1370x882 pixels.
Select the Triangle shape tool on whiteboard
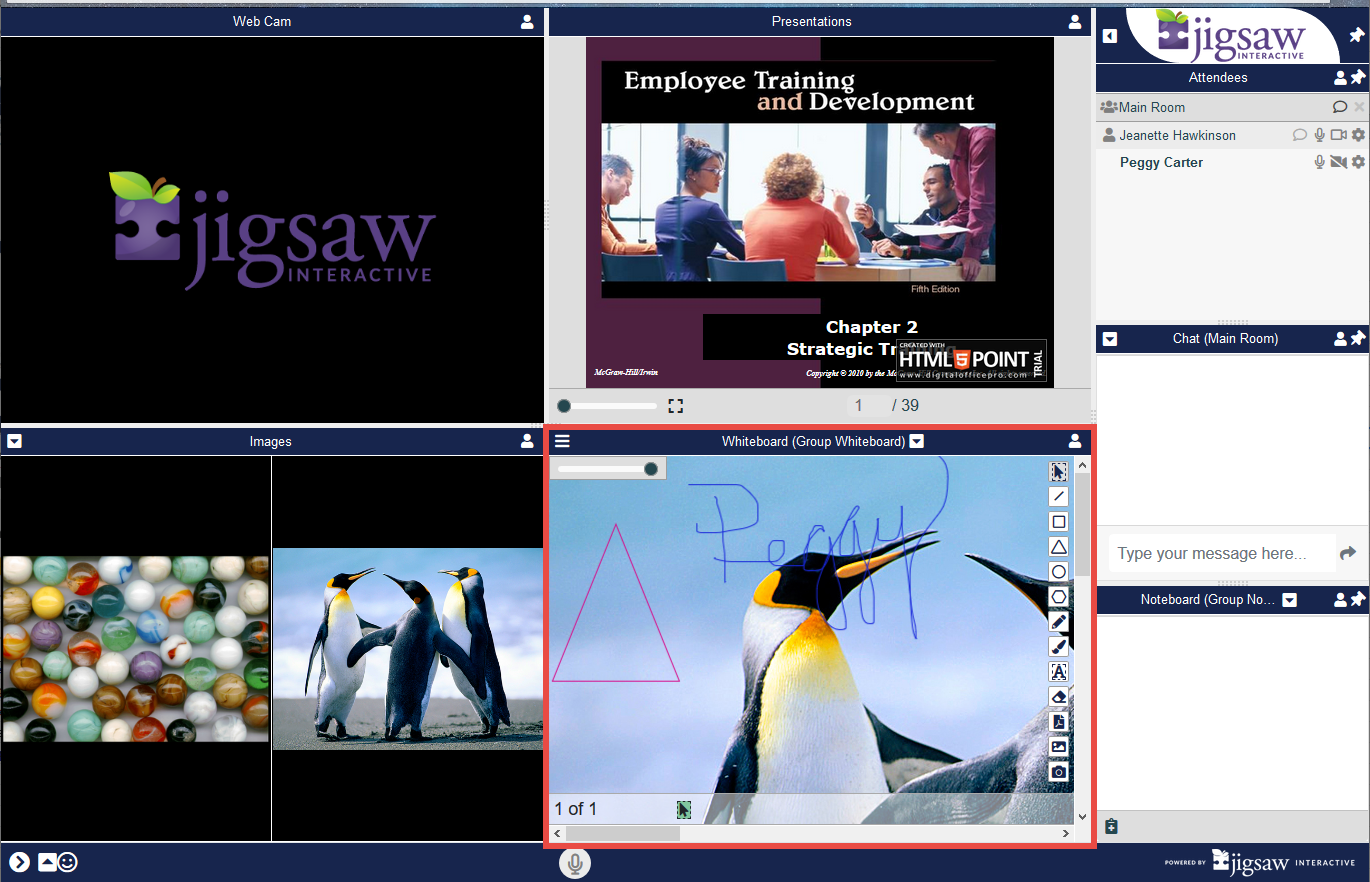[x=1058, y=546]
